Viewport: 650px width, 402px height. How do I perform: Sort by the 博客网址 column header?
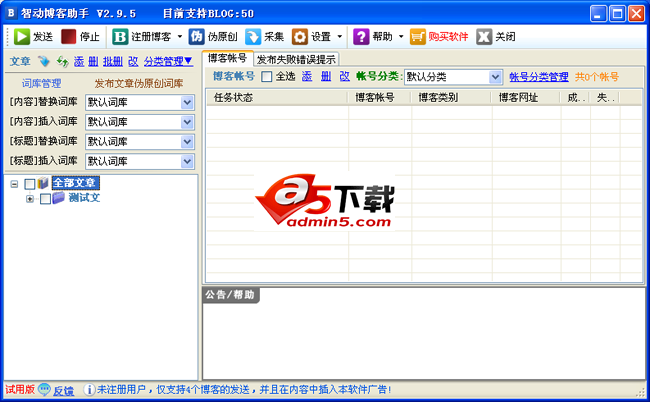coord(526,98)
